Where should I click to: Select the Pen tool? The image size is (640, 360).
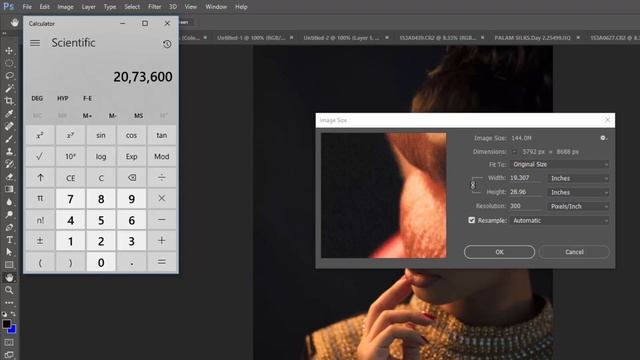coord(9,227)
